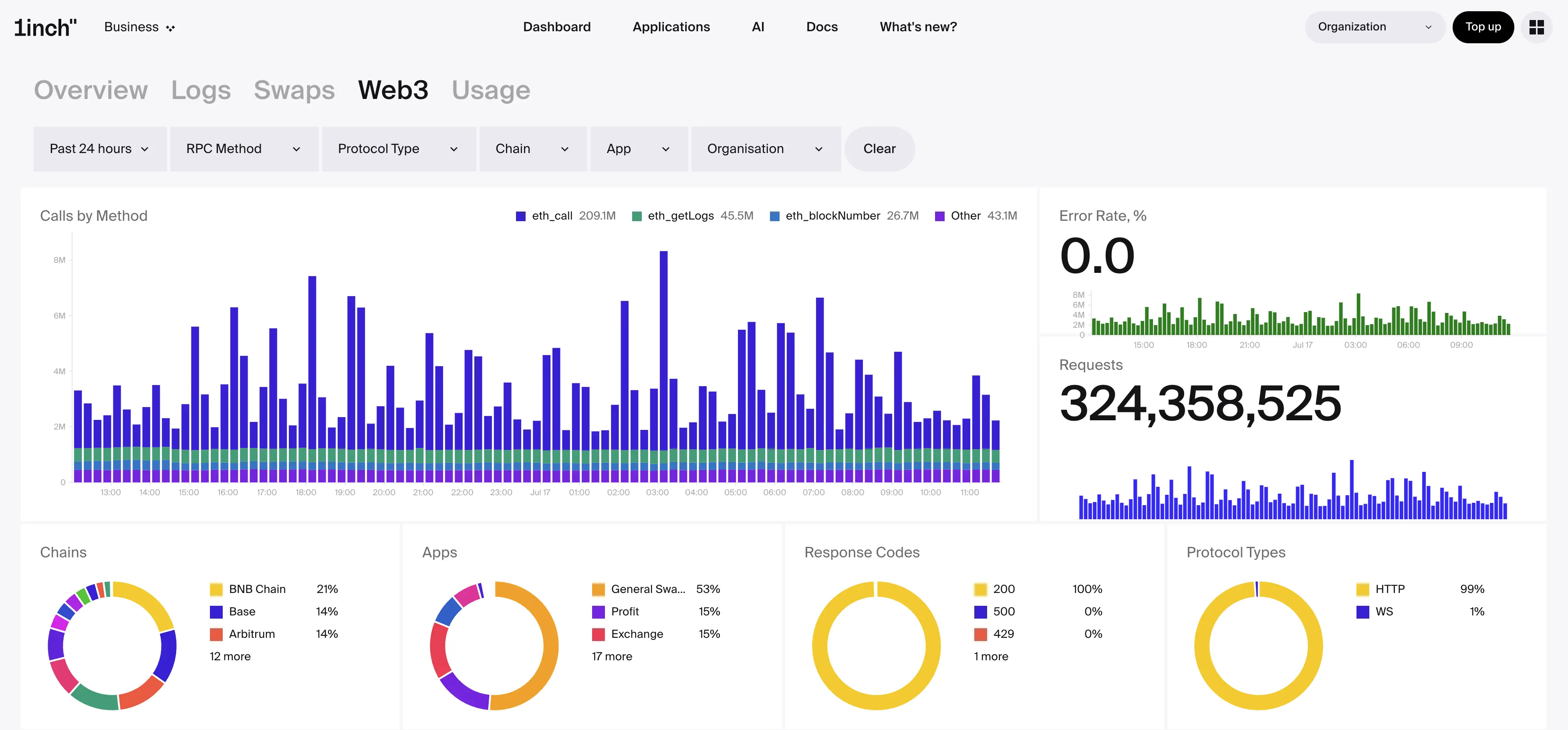This screenshot has width=1568, height=730.
Task: Expand the App filter
Action: pos(639,149)
